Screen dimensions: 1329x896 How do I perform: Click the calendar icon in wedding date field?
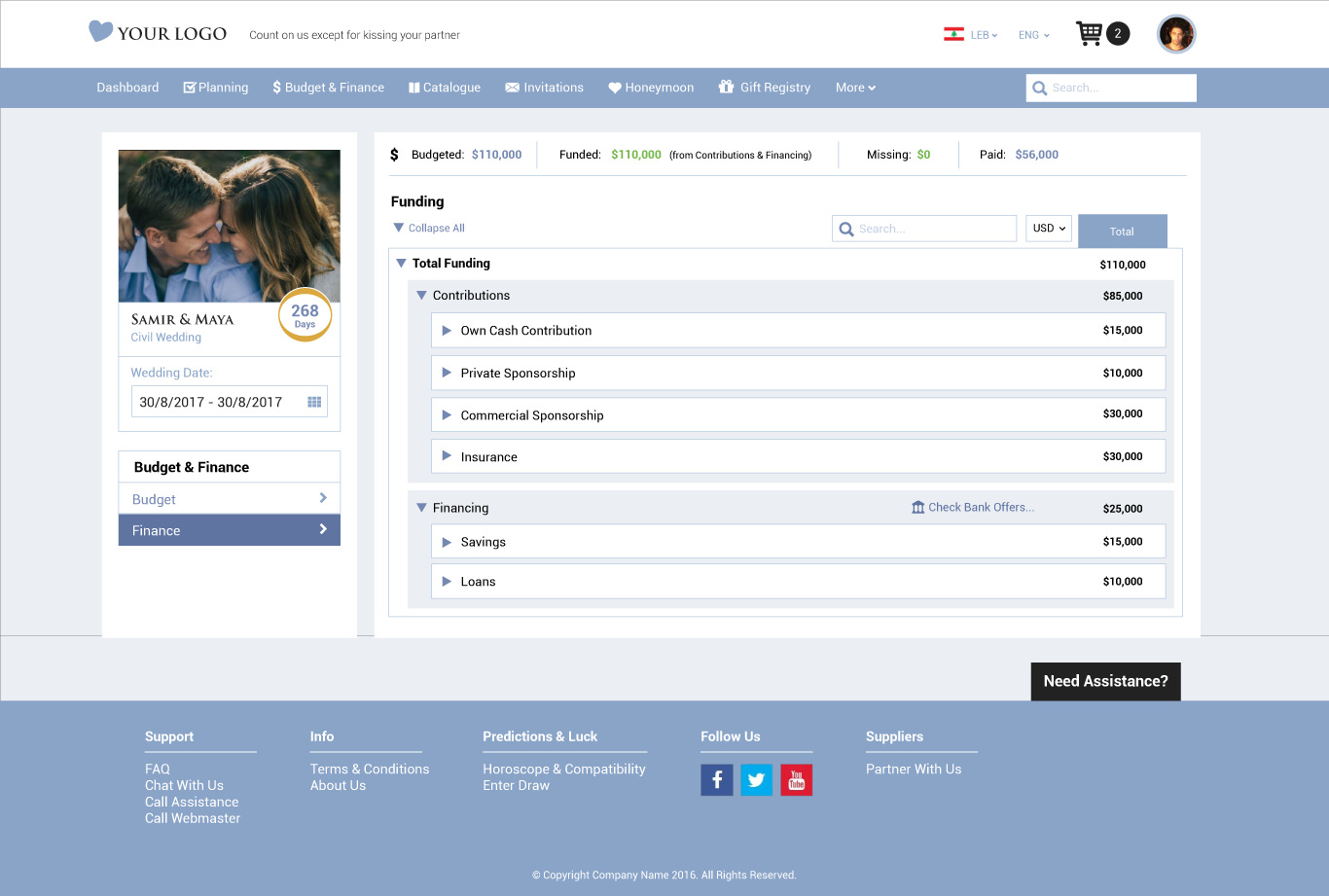314,402
